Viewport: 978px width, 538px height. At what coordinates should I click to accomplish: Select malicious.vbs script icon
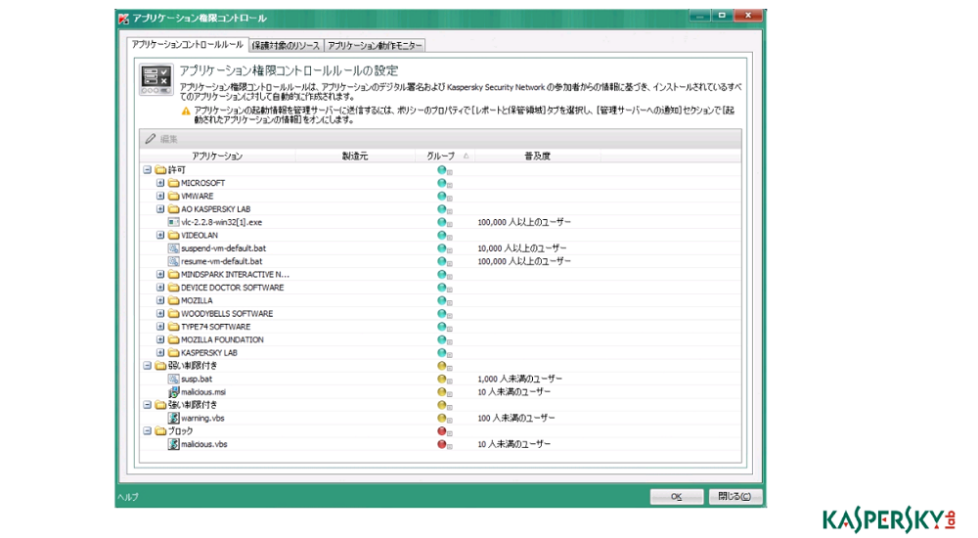click(x=173, y=444)
